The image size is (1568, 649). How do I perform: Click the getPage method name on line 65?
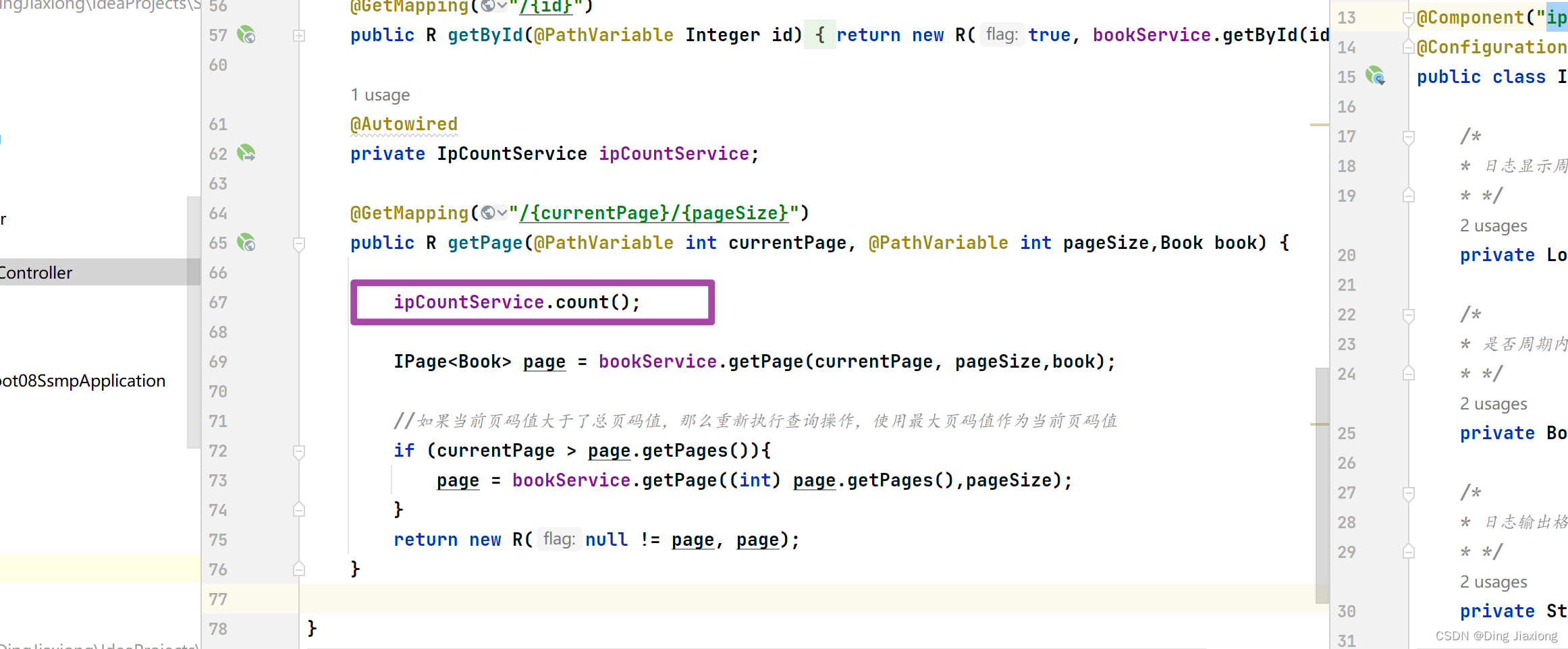(x=485, y=243)
